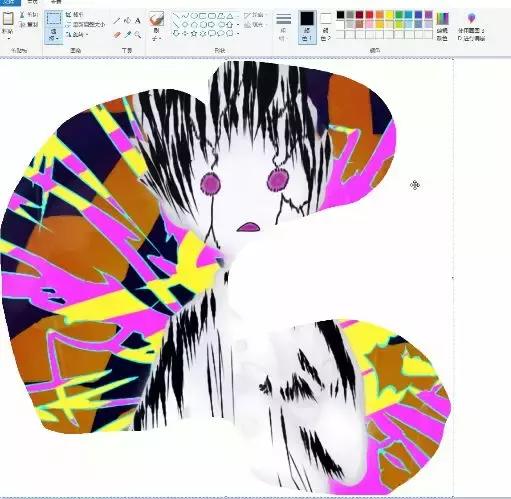
Task: Click the Crop button
Action: tap(74, 15)
